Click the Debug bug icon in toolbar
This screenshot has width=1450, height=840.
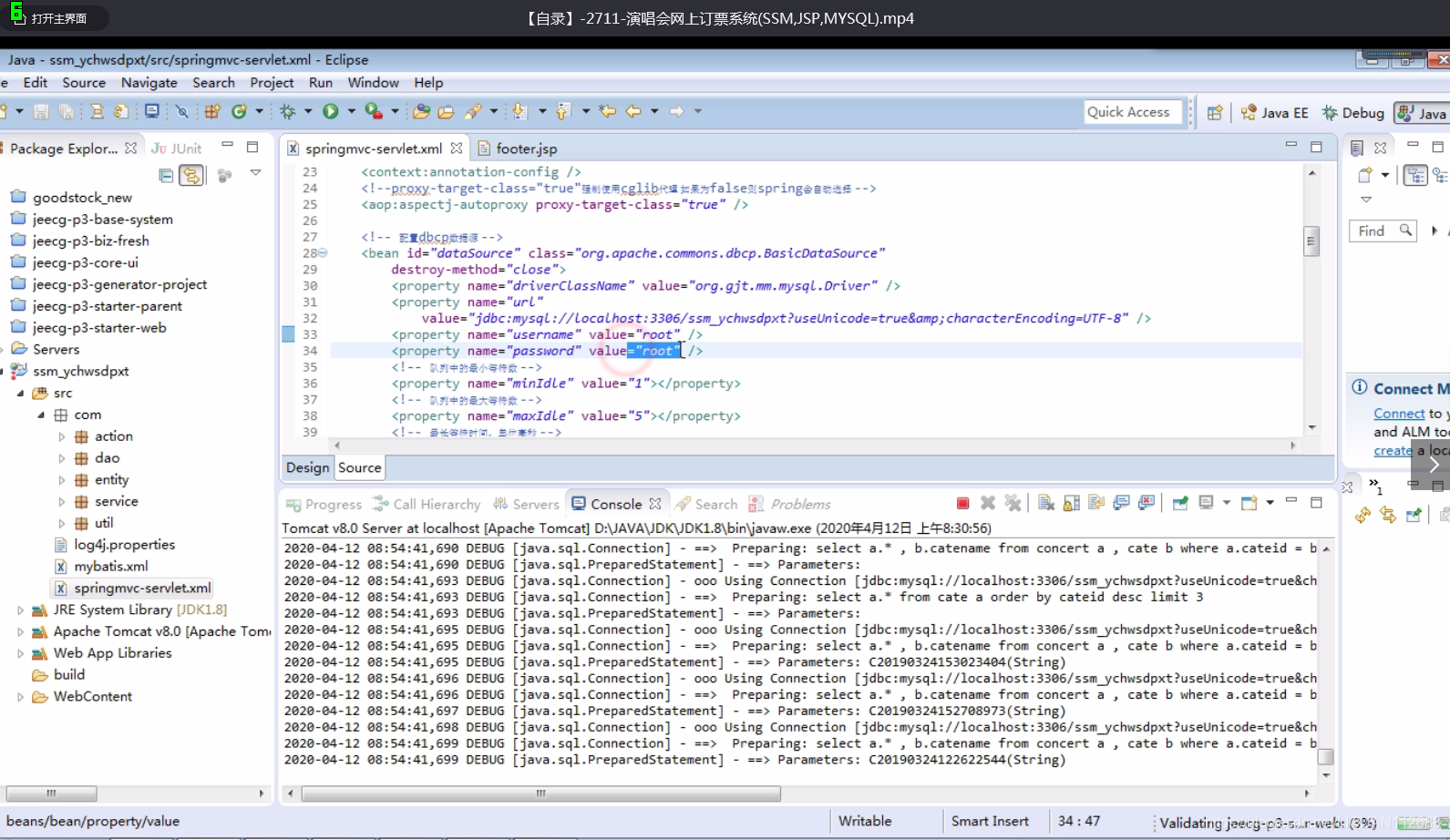pos(288,111)
